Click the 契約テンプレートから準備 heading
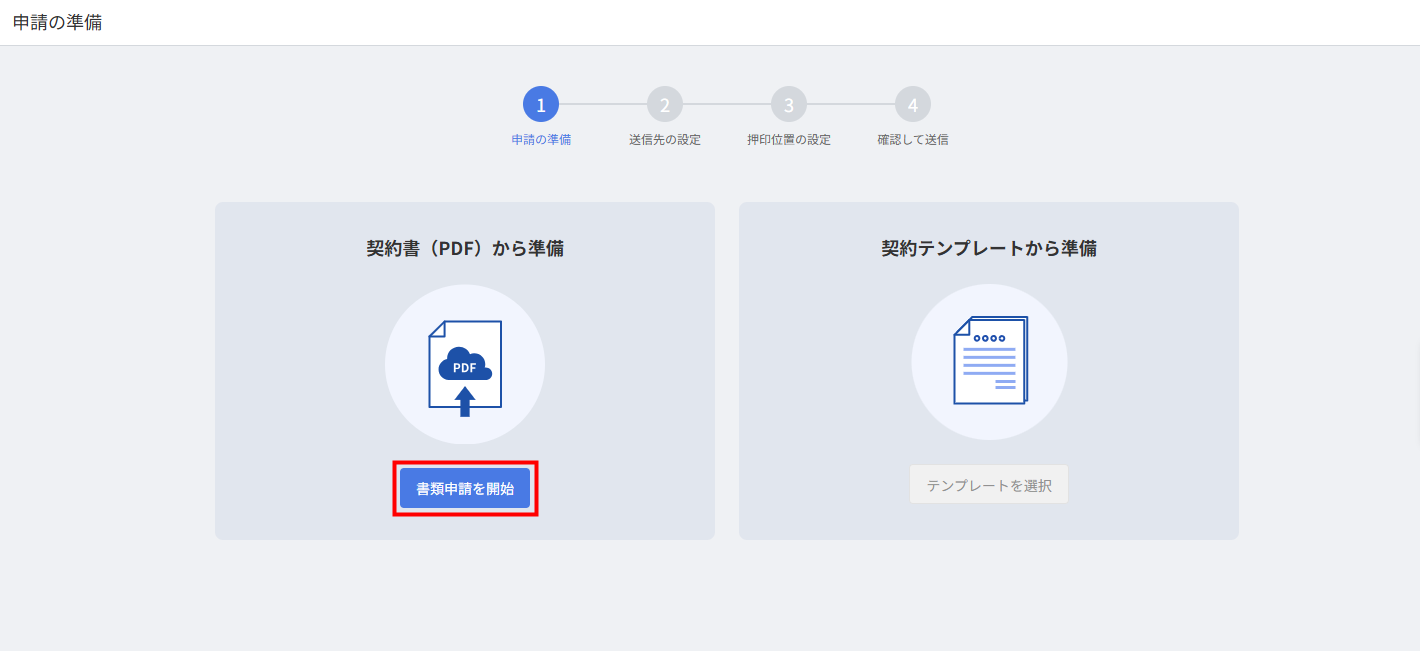This screenshot has height=651, width=1420. coord(989,248)
